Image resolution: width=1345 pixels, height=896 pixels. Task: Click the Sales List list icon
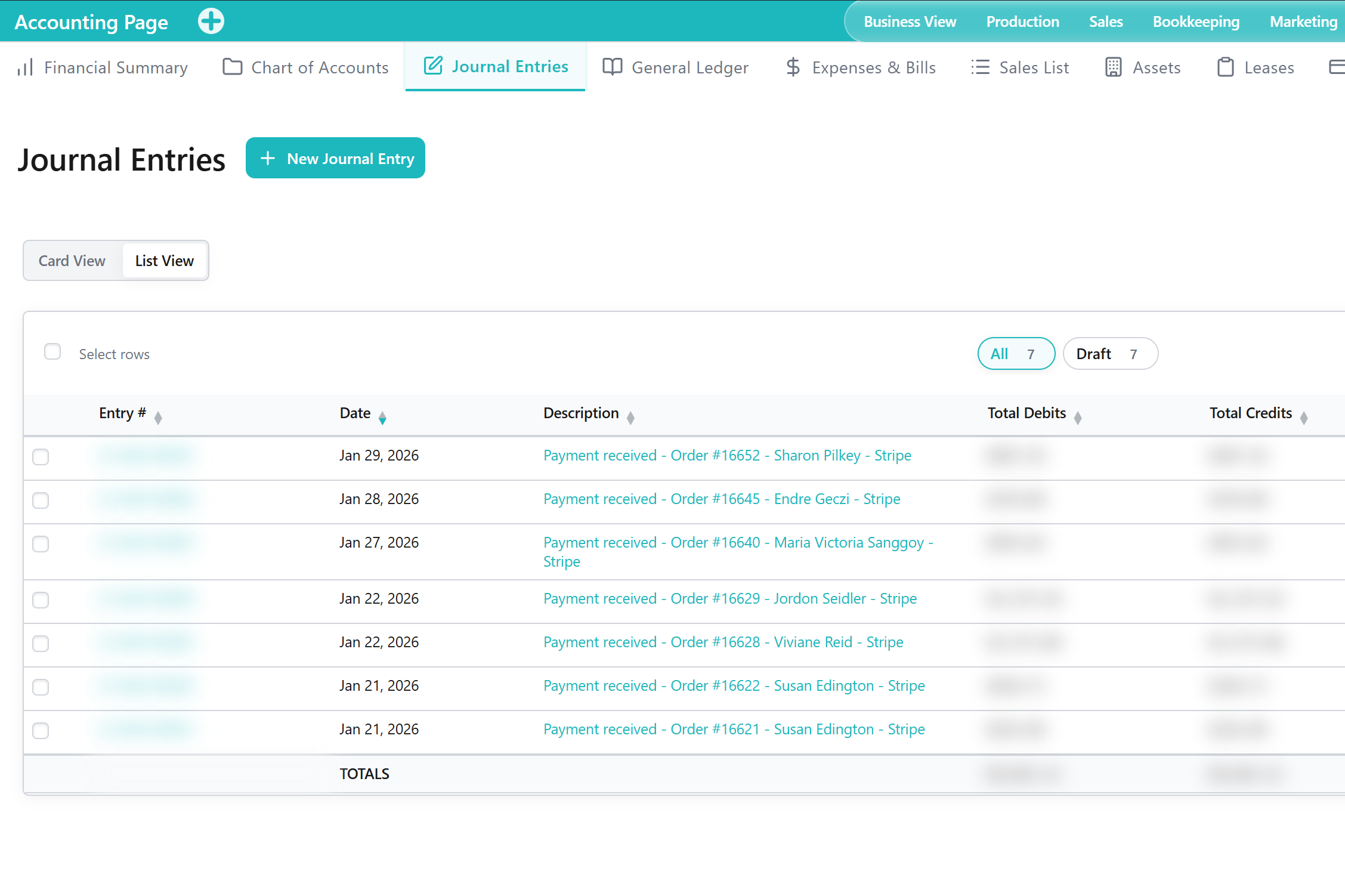click(980, 67)
